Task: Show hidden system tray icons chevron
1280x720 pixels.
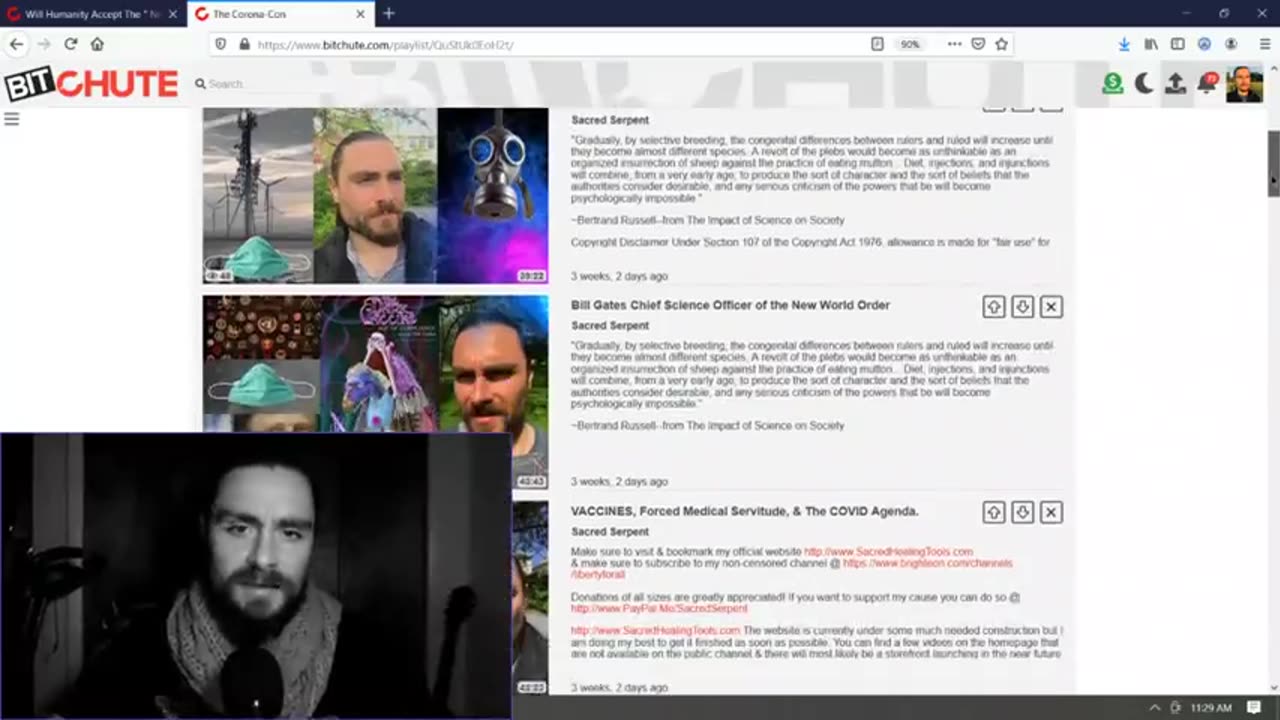Action: [x=1153, y=708]
